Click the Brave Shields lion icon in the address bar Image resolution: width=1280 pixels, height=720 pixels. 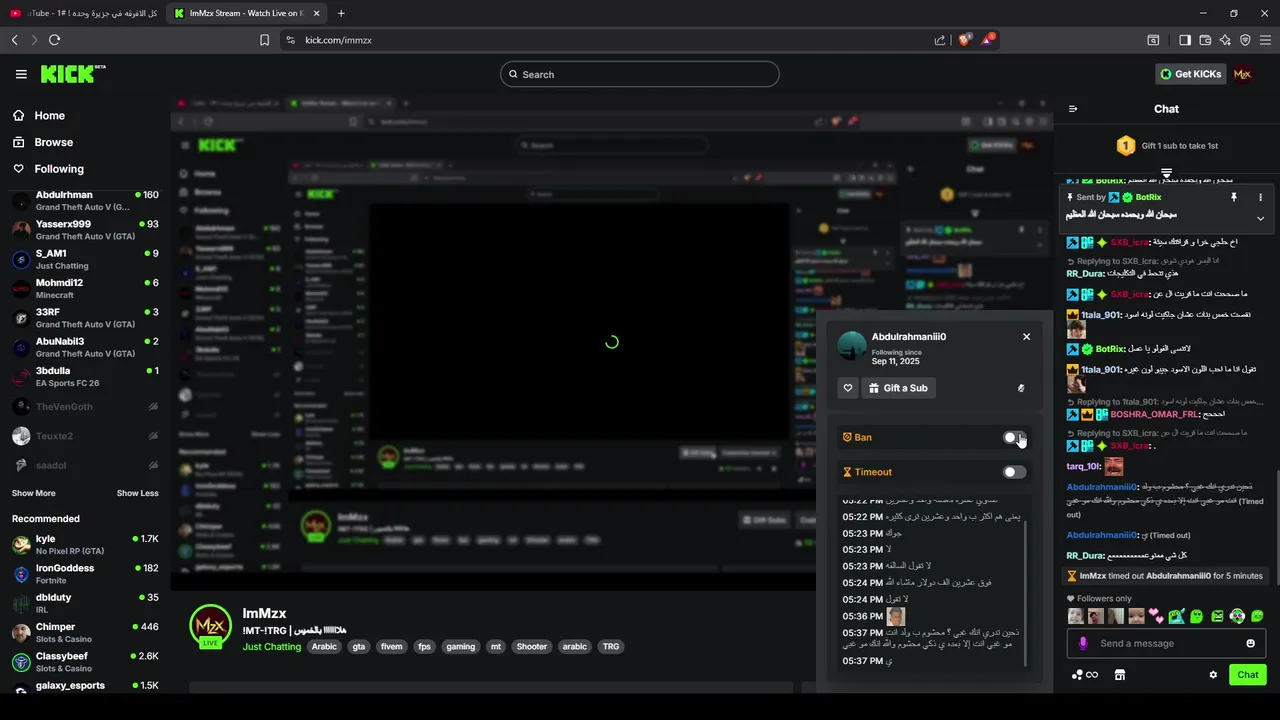(965, 40)
